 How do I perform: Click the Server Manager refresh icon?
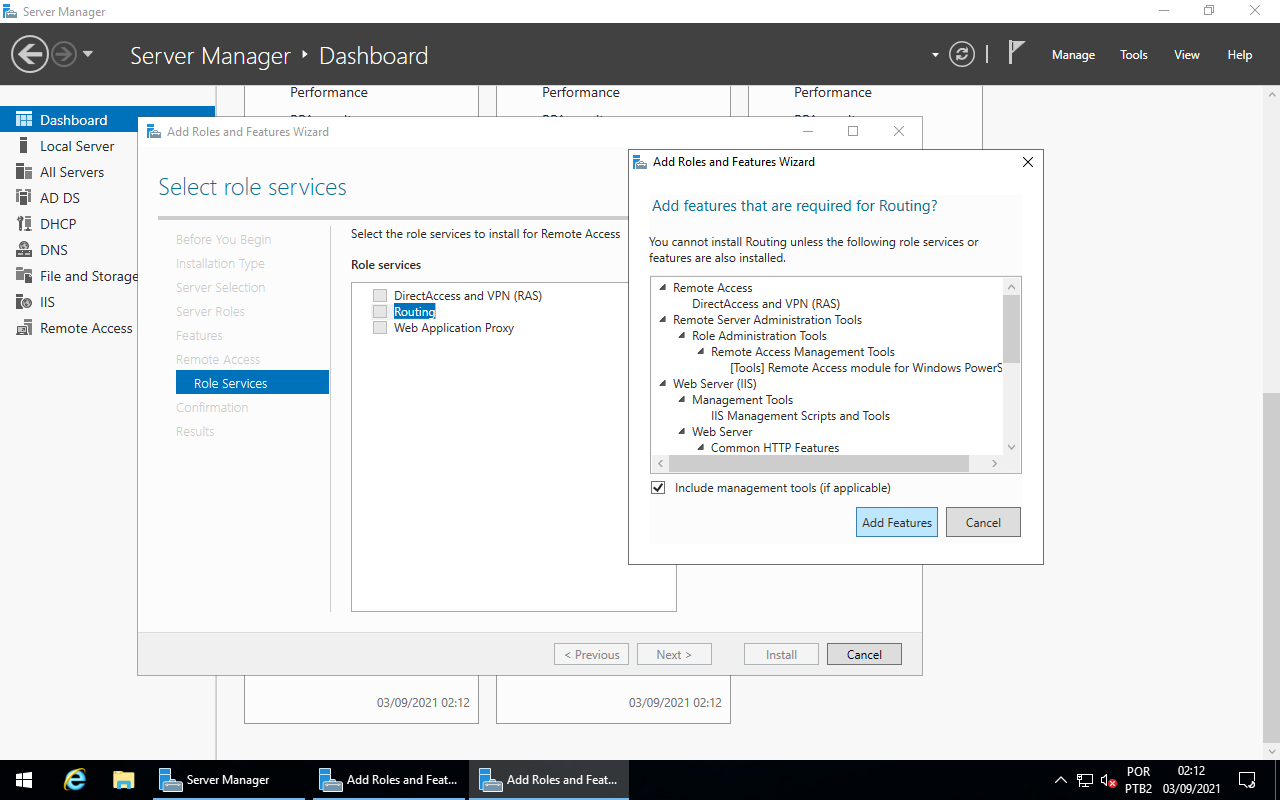962,55
